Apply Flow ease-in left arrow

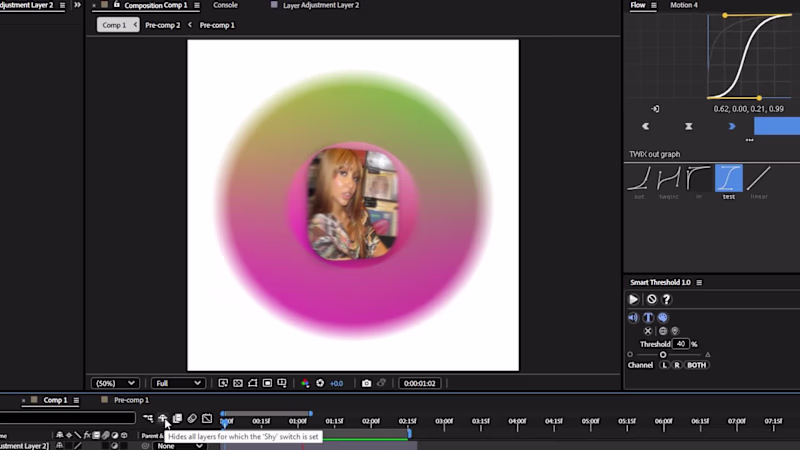pyautogui.click(x=645, y=126)
